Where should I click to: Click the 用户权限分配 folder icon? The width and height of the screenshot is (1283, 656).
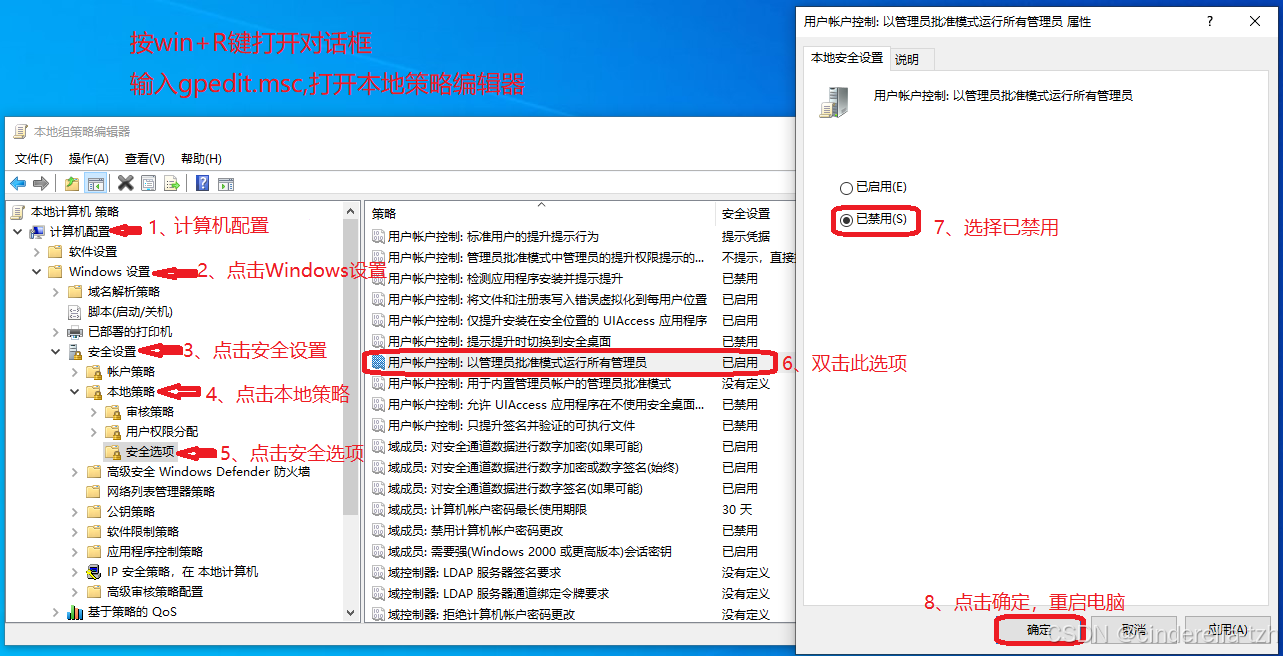(x=113, y=431)
